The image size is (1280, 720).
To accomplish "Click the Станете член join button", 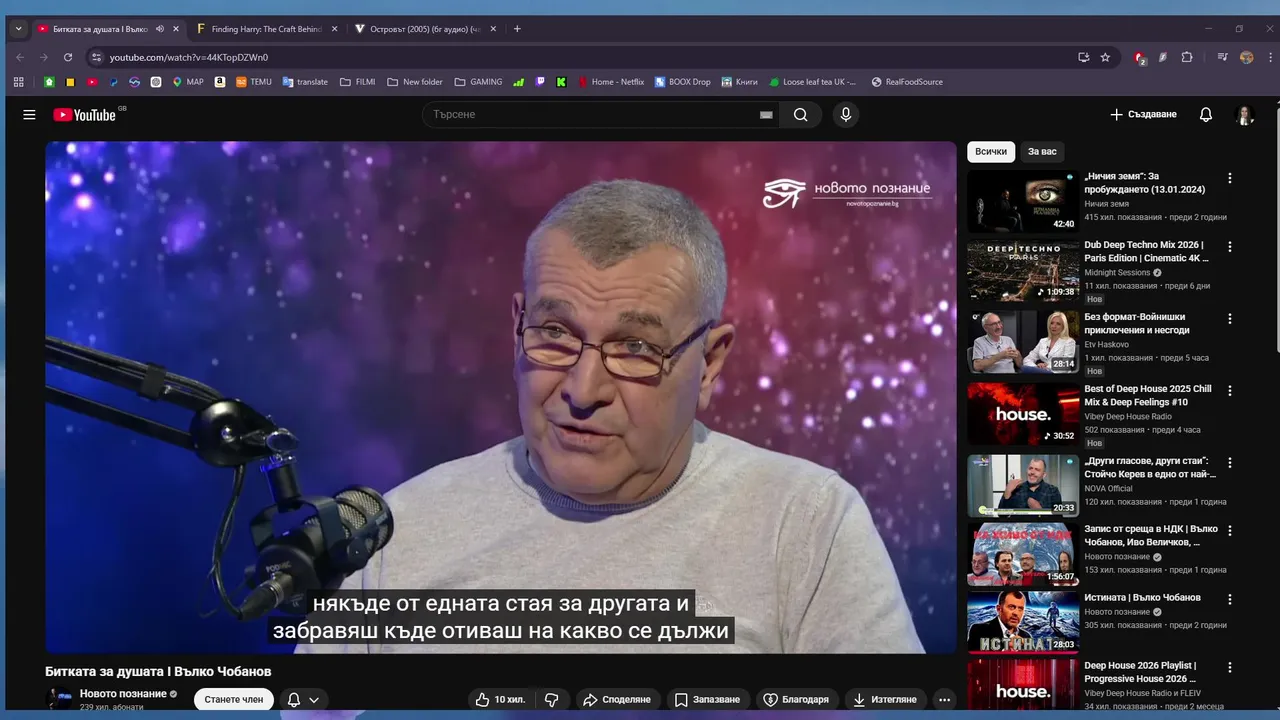I will (234, 700).
